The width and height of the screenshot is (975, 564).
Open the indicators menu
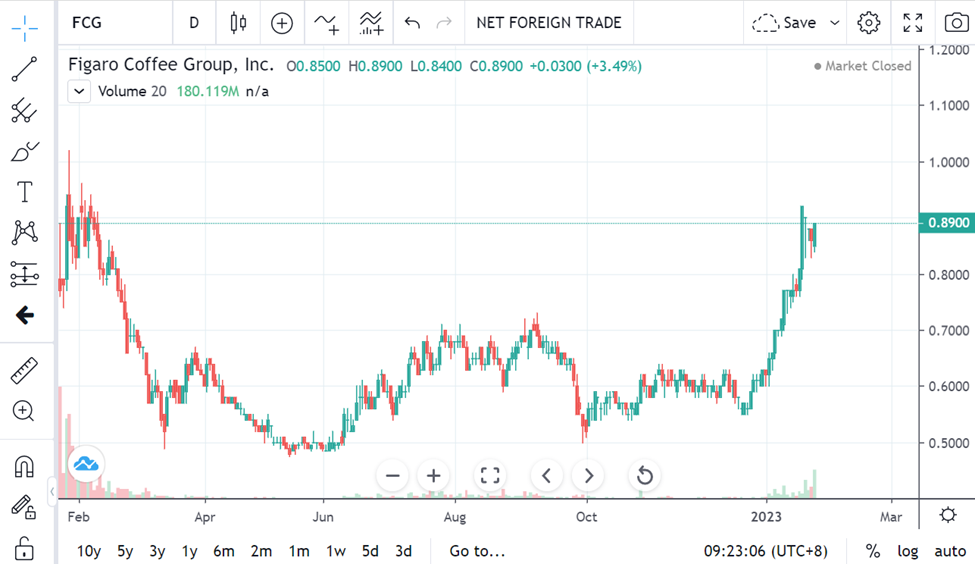[x=326, y=23]
